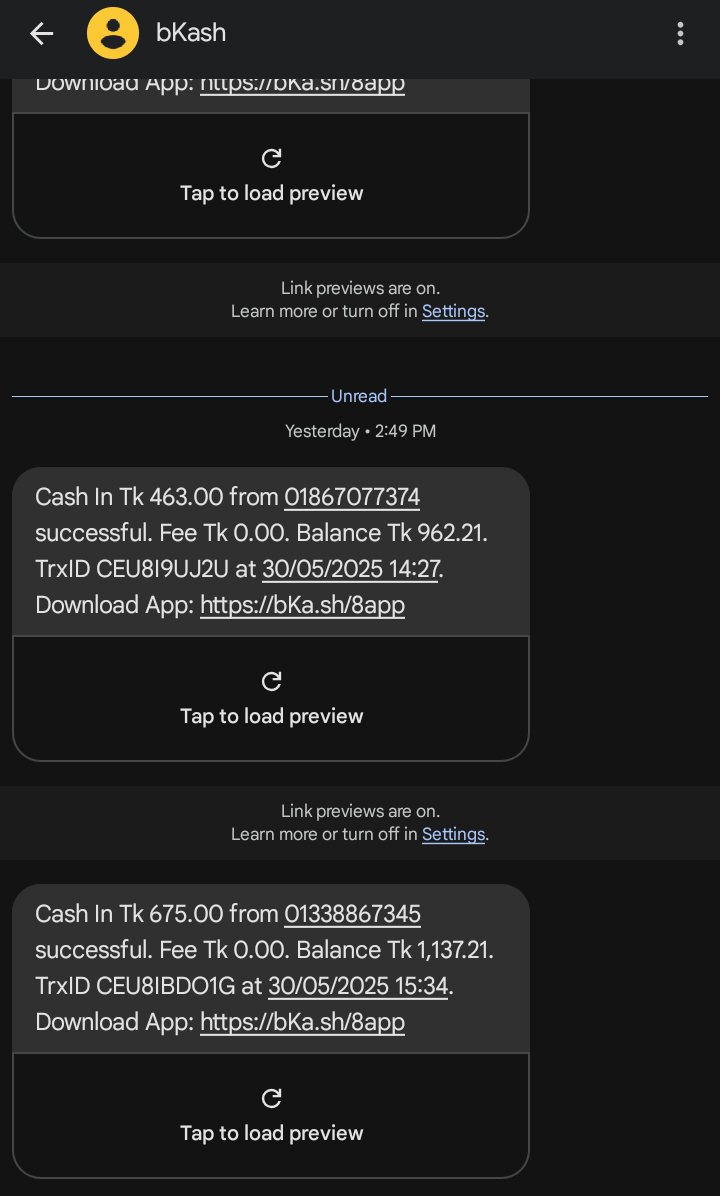Click phone number 01867077374 link

tap(352, 496)
